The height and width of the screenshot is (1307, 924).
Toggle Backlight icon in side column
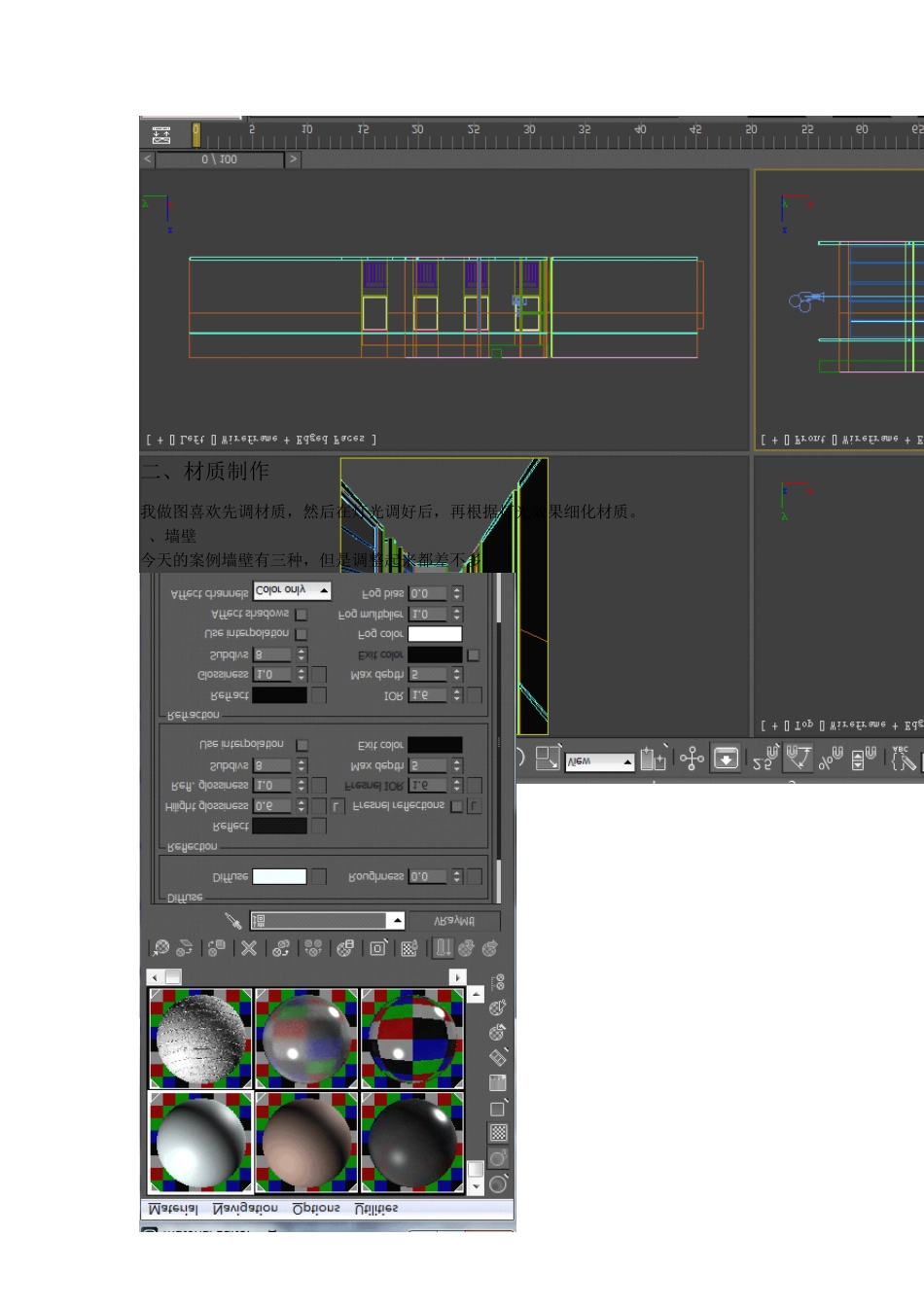pos(498,1158)
